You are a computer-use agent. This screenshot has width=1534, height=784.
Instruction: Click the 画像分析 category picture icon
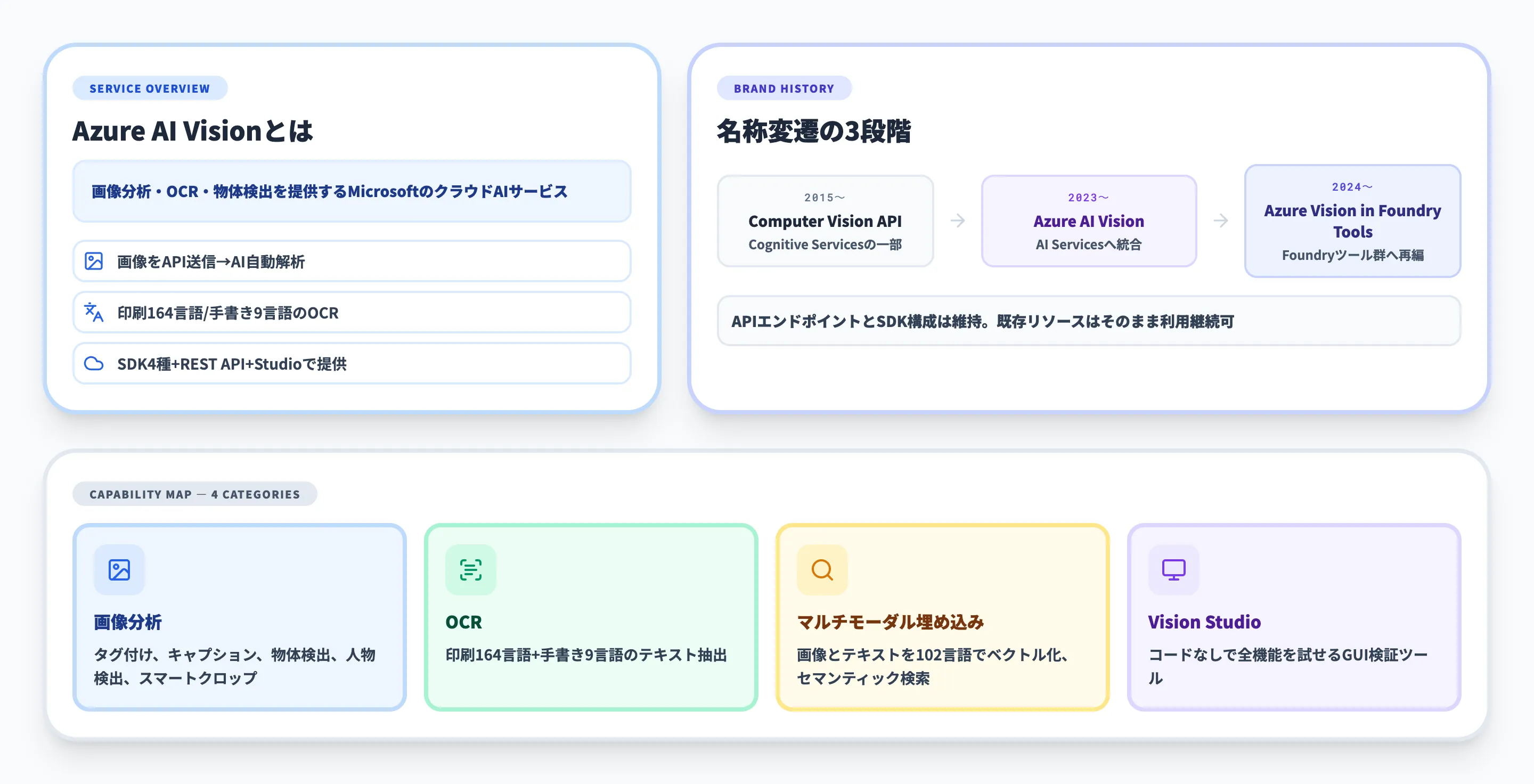tap(118, 570)
